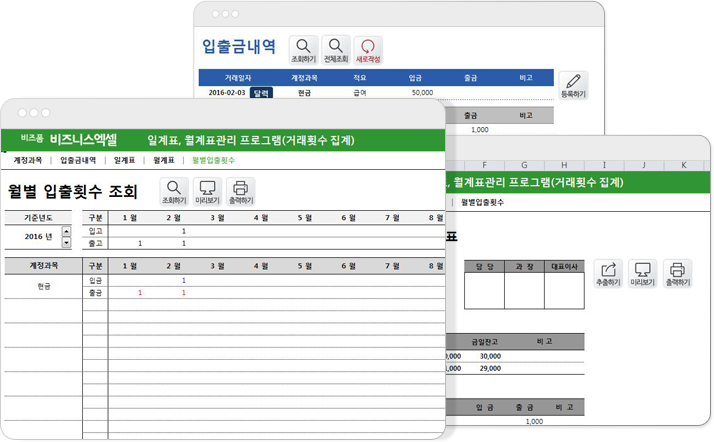The width and height of the screenshot is (714, 442).
Task: Switch to the 입출금내역 tab
Action: 78,160
